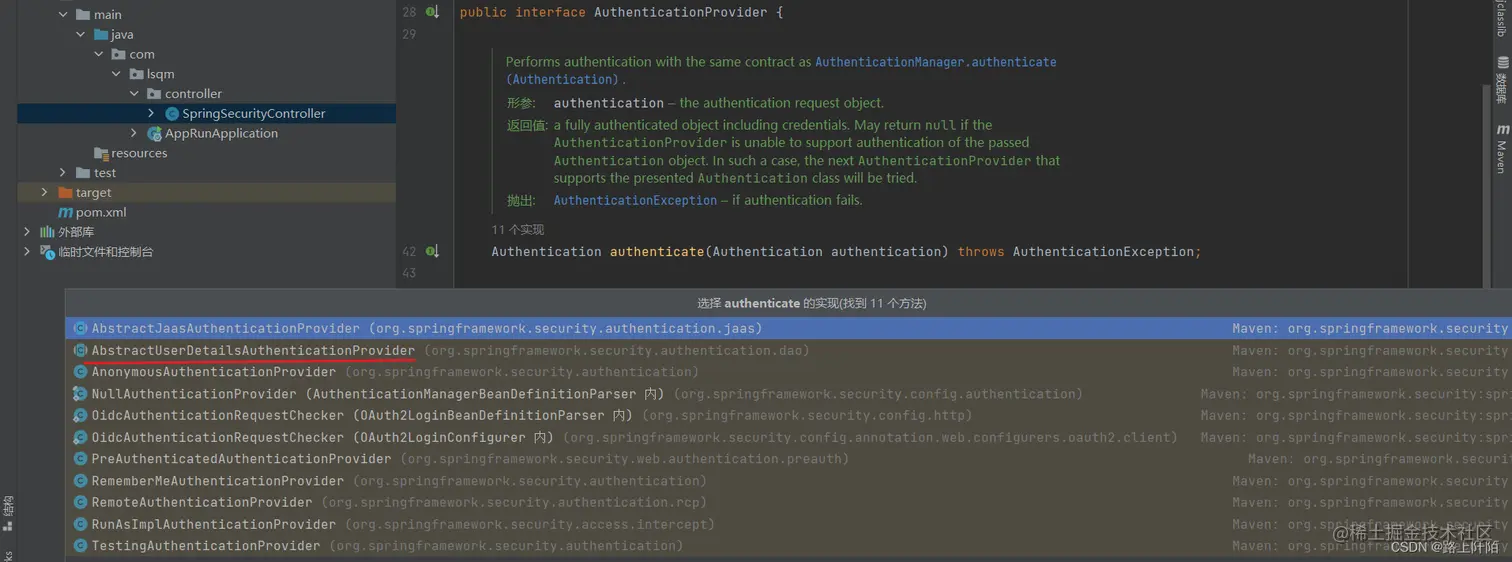Open the 结构 tool window on left edge
1512x562 pixels.
point(8,512)
